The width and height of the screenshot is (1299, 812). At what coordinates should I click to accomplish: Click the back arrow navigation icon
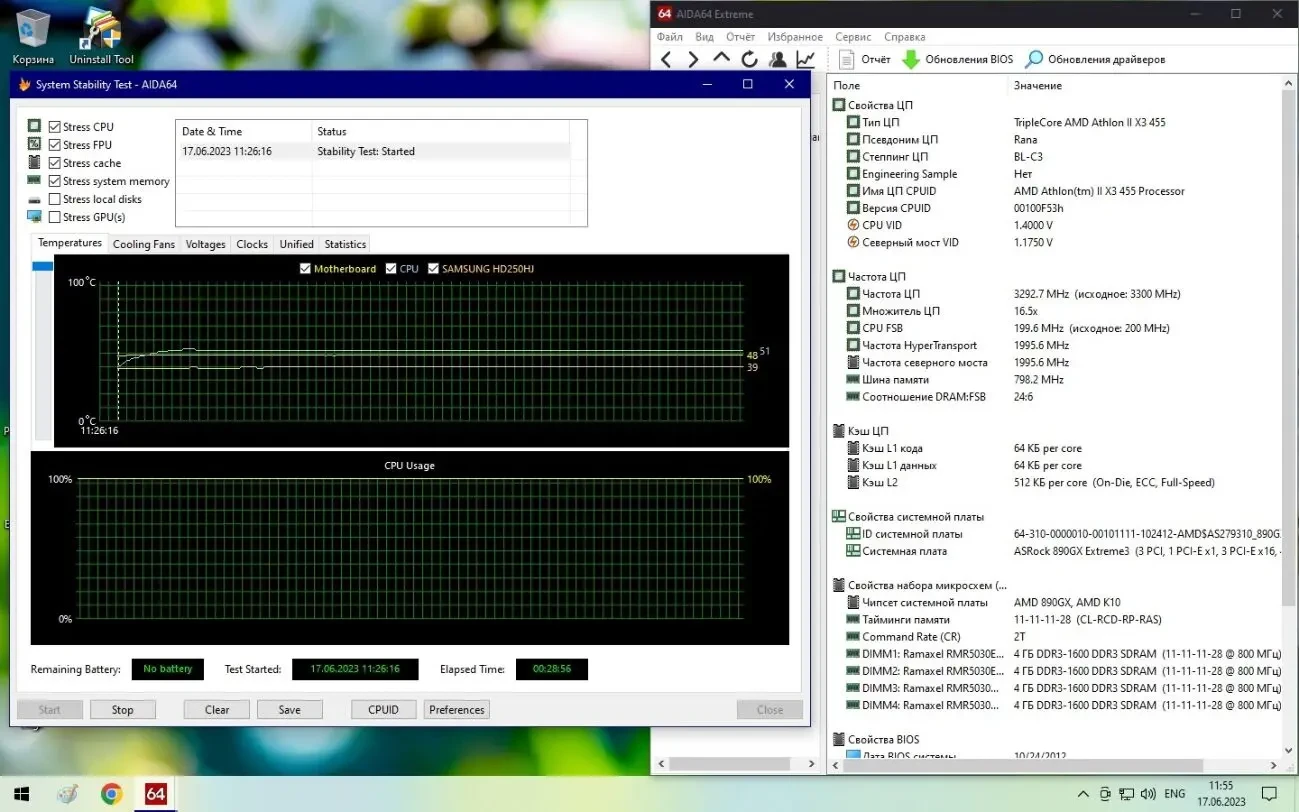[x=666, y=58]
